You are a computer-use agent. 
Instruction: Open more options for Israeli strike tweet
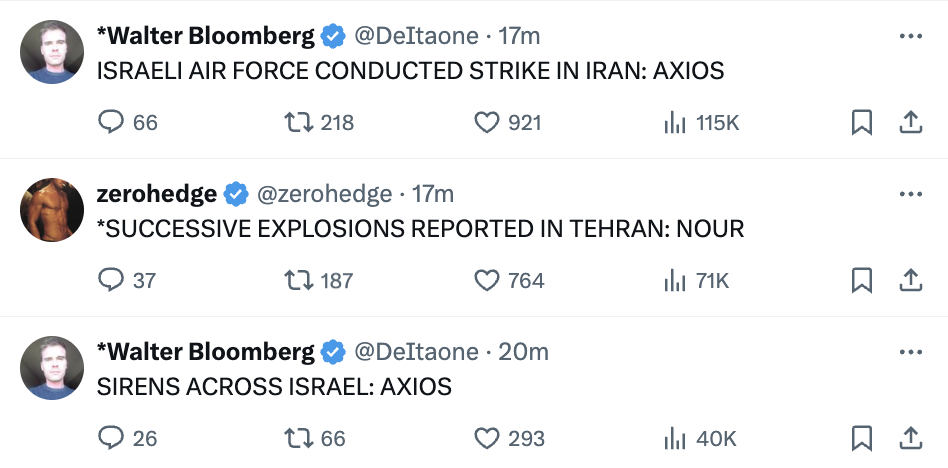[910, 36]
